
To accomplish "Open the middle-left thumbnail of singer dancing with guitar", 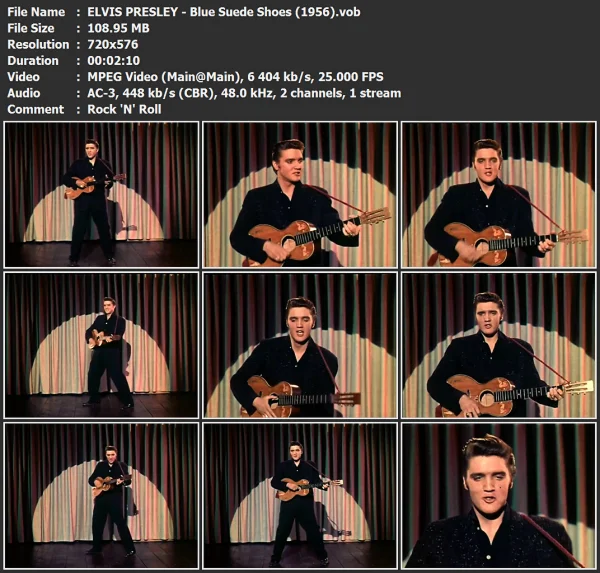I will 101,345.
